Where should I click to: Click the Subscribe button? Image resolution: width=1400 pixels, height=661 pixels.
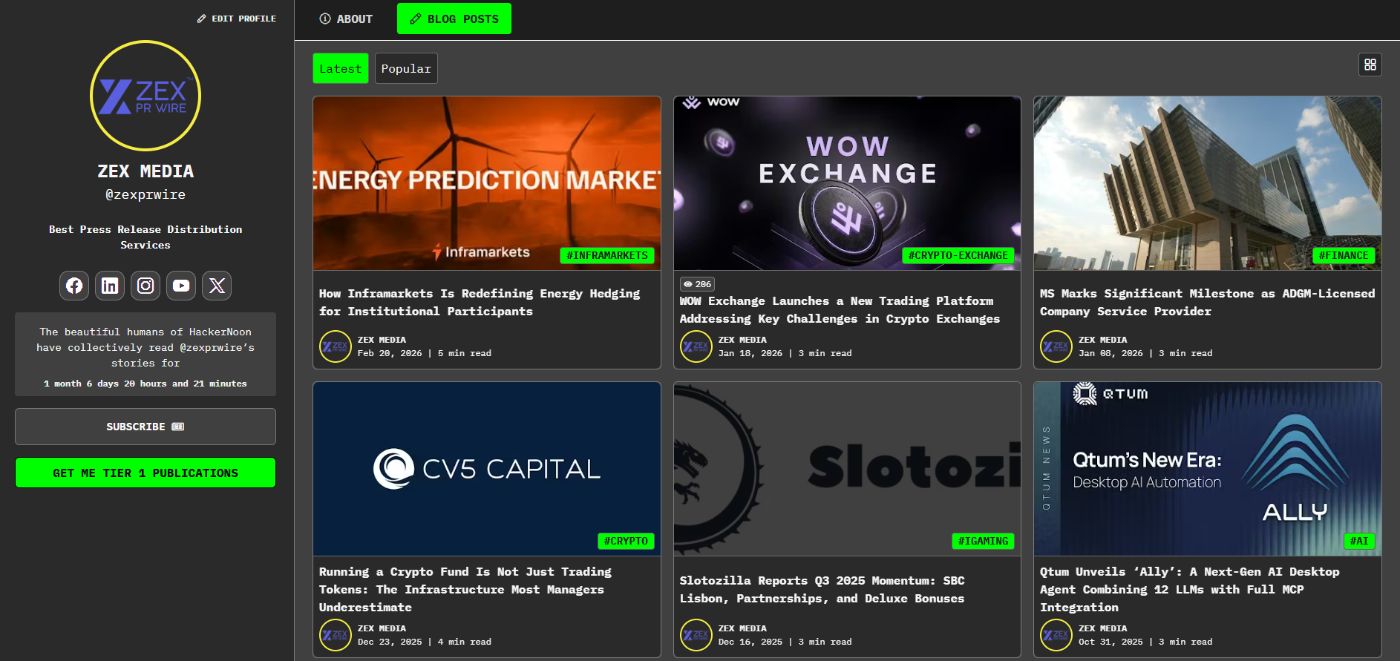tap(145, 427)
